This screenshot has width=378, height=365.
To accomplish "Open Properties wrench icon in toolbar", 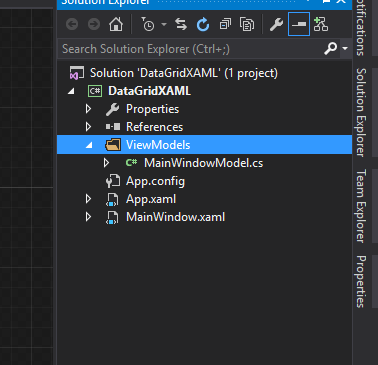I will click(x=276, y=25).
